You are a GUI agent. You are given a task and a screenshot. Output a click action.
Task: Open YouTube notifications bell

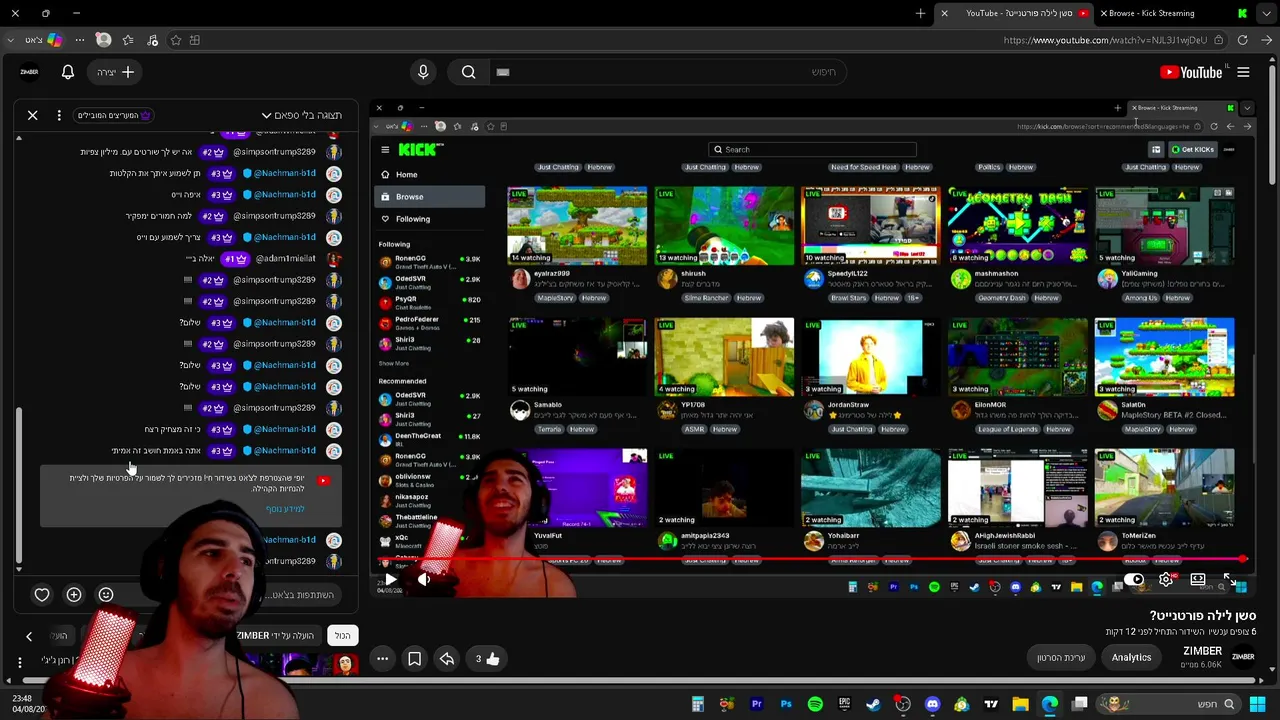click(x=68, y=72)
